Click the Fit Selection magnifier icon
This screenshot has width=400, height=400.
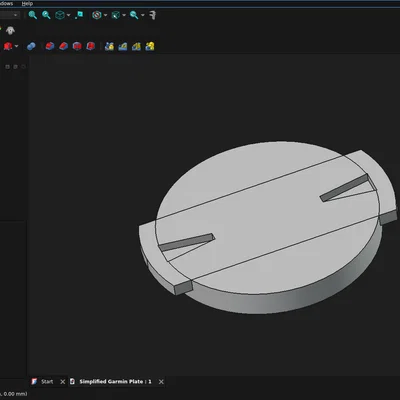46,15
